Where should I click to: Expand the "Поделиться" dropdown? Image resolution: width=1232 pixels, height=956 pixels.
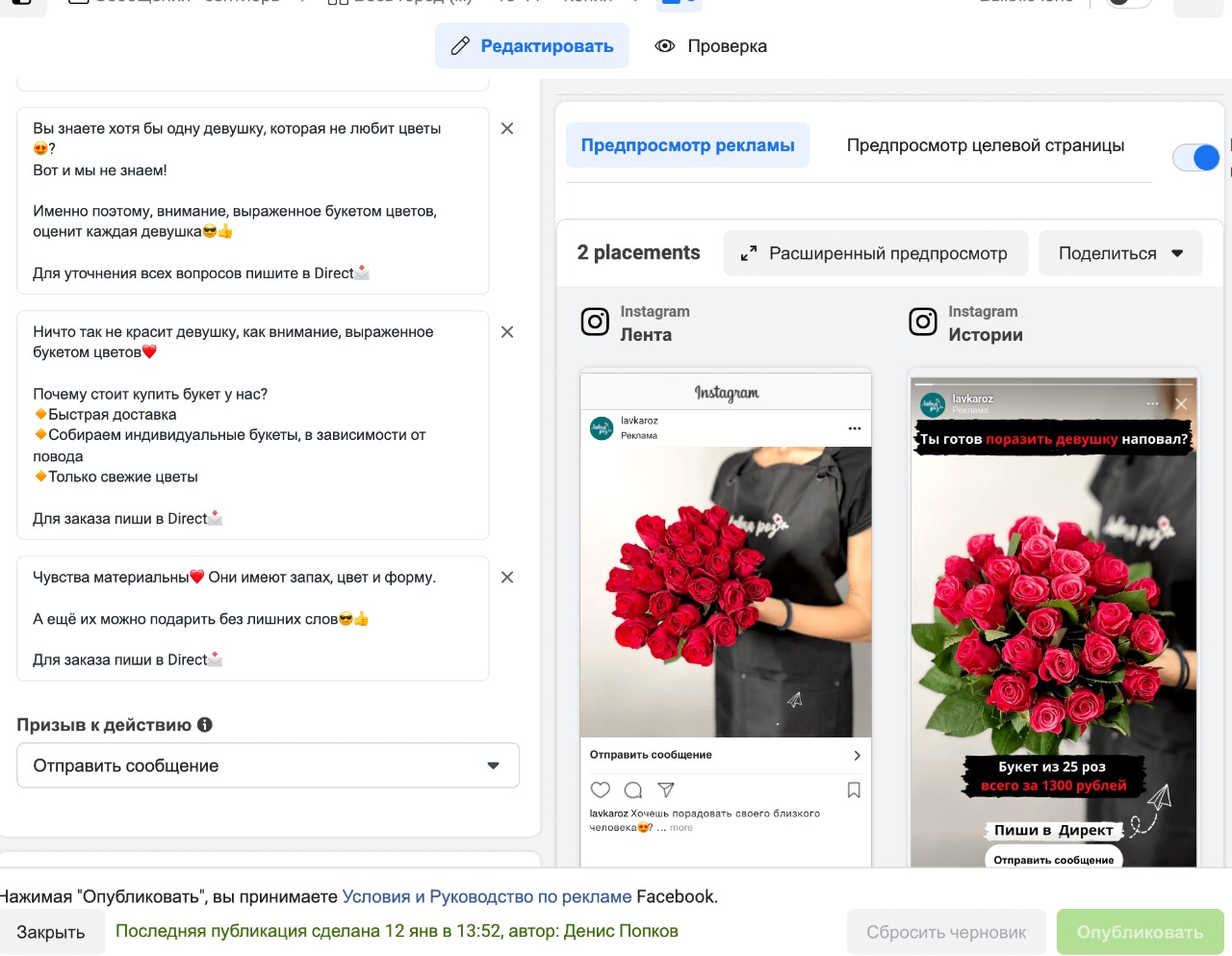pos(1120,253)
